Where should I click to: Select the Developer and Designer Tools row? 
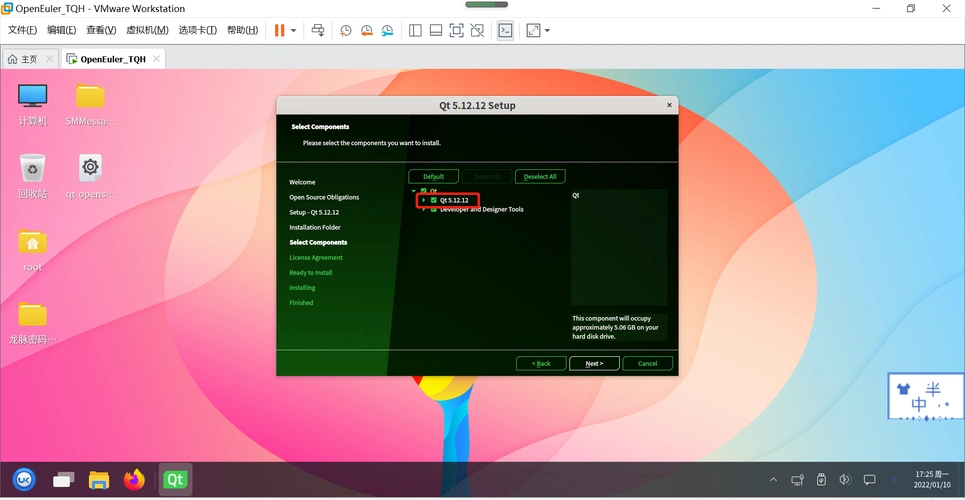481,209
